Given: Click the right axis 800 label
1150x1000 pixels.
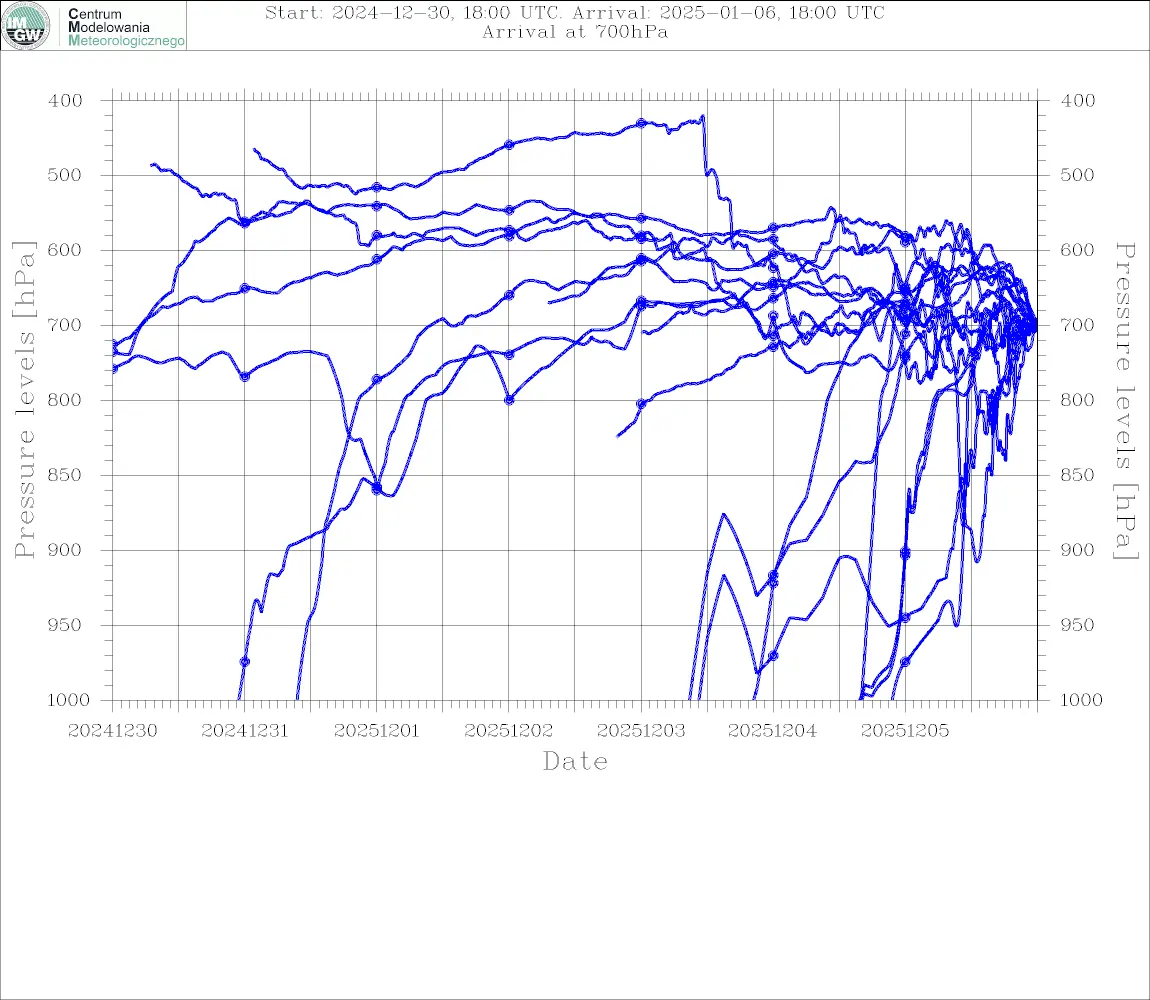Looking at the screenshot, I should tap(1077, 401).
